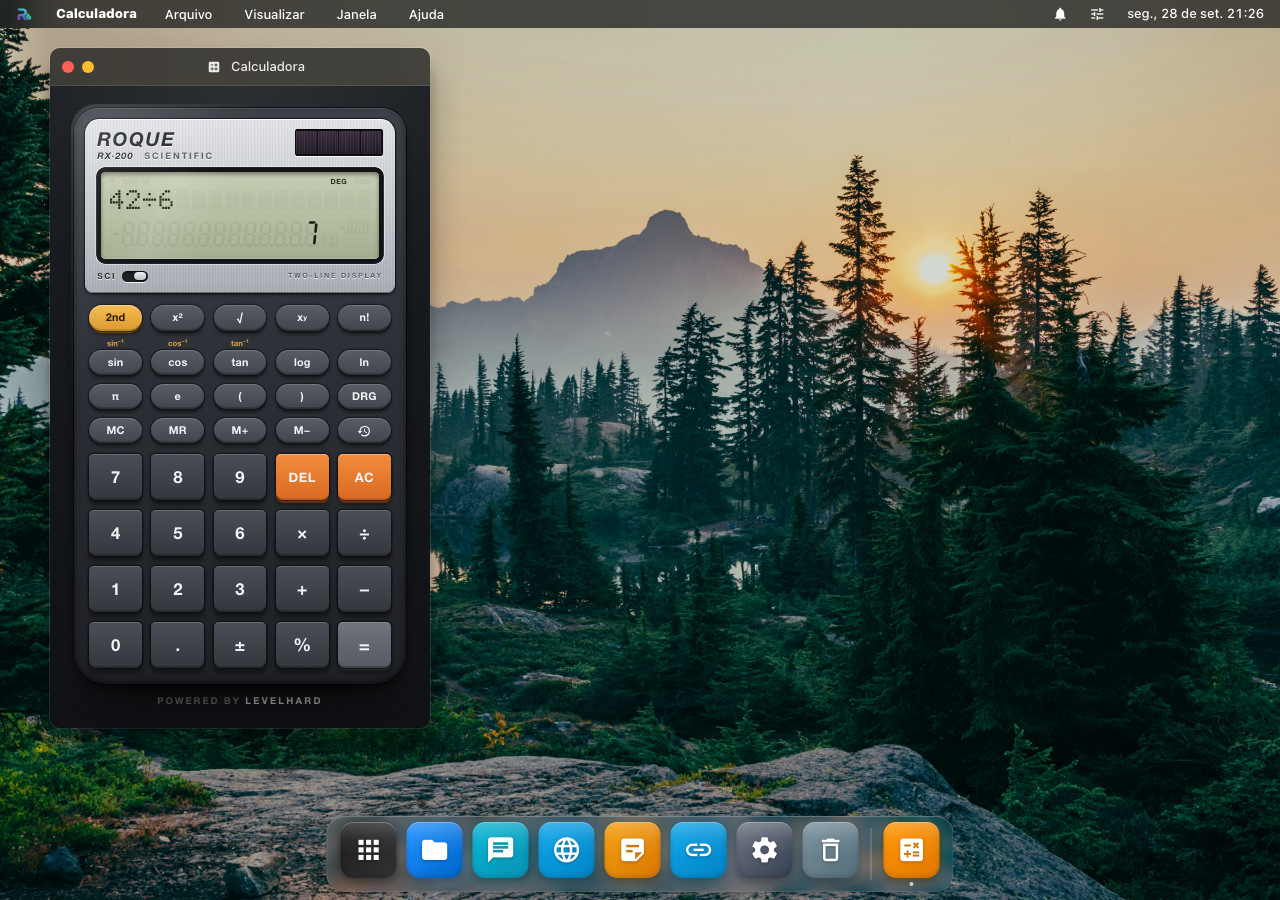Open the orange notes app in dock
The height and width of the screenshot is (900, 1280).
coord(632,850)
